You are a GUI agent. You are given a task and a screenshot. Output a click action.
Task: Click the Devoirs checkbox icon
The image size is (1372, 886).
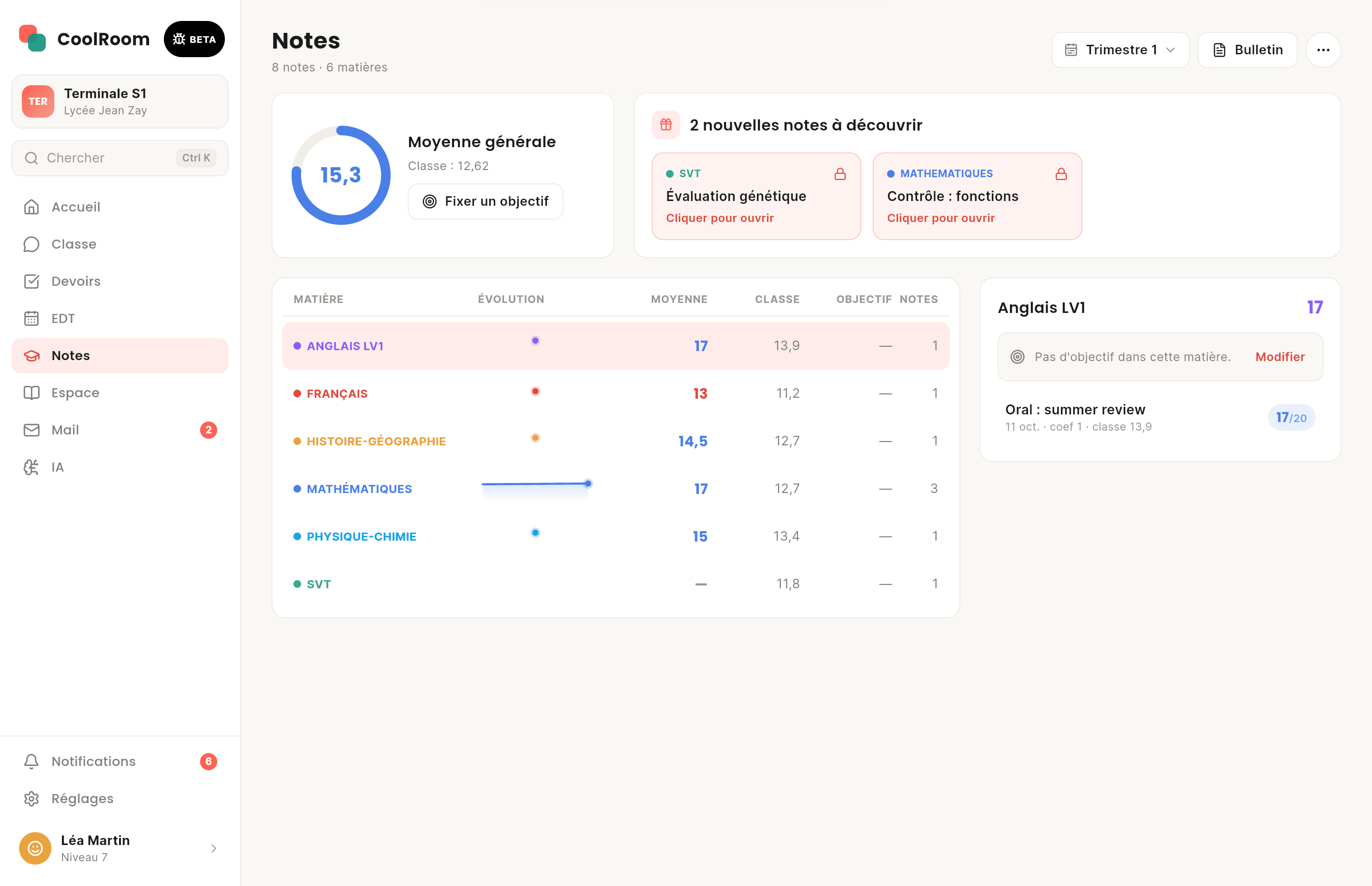[31, 282]
